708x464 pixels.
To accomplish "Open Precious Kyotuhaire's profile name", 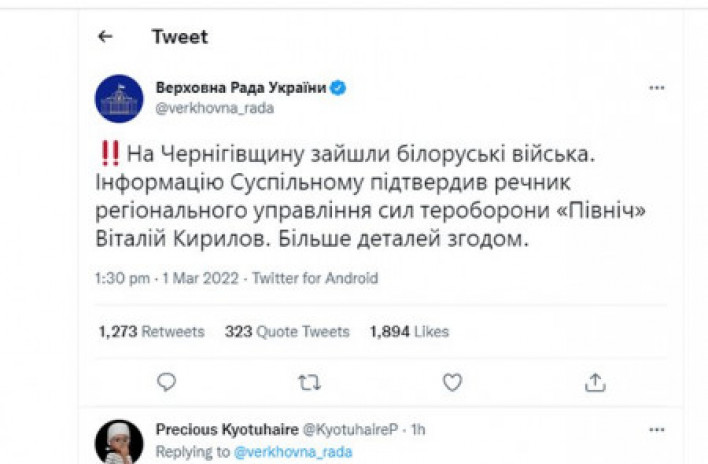I will coord(227,430).
